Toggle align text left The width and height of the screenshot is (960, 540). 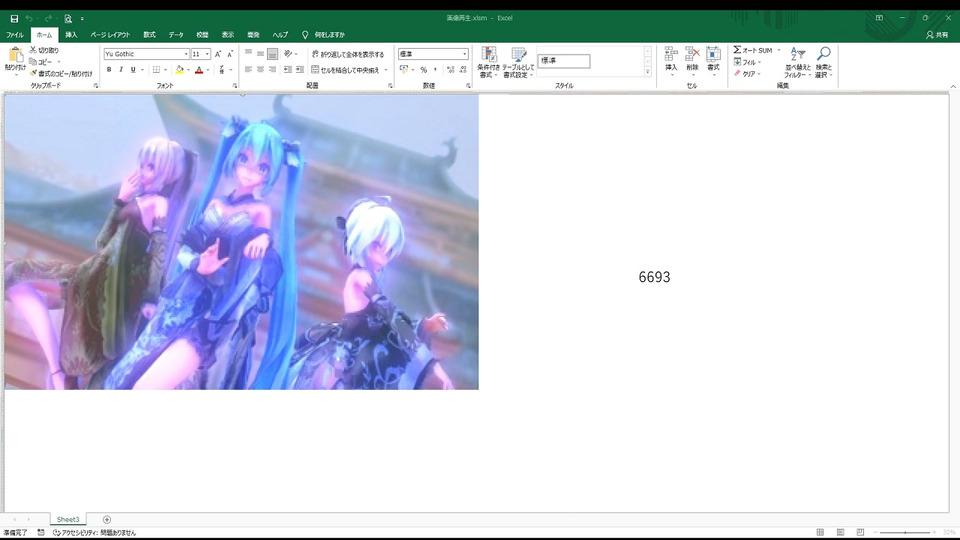(249, 70)
